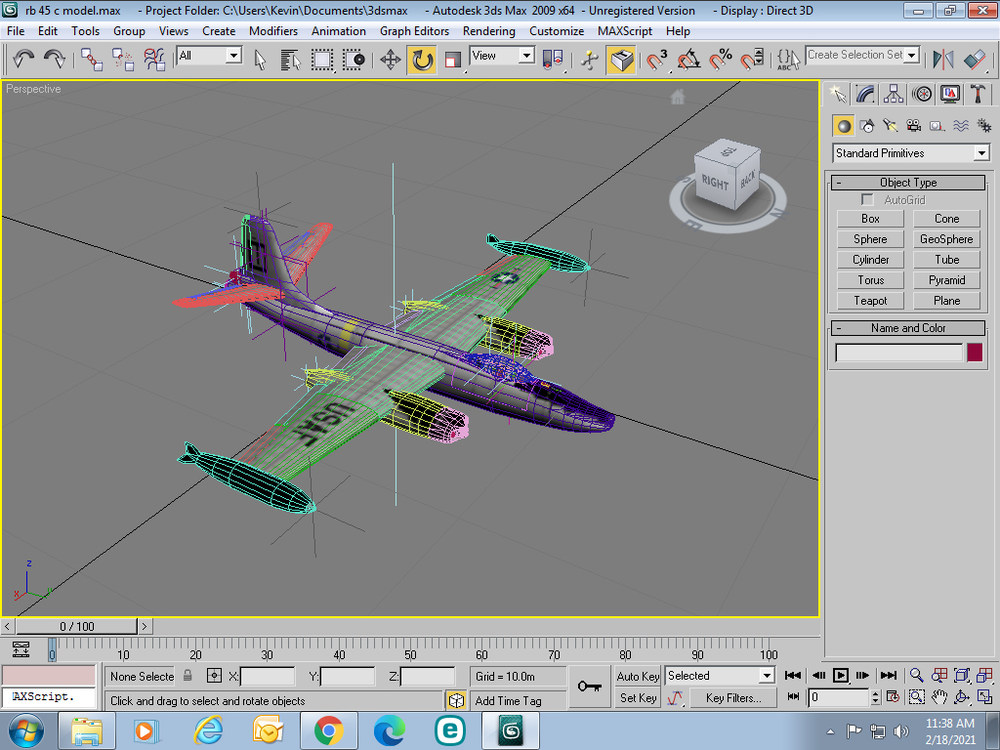The height and width of the screenshot is (750, 1000).
Task: Collapse the Name and Color rollout
Action: [x=908, y=328]
